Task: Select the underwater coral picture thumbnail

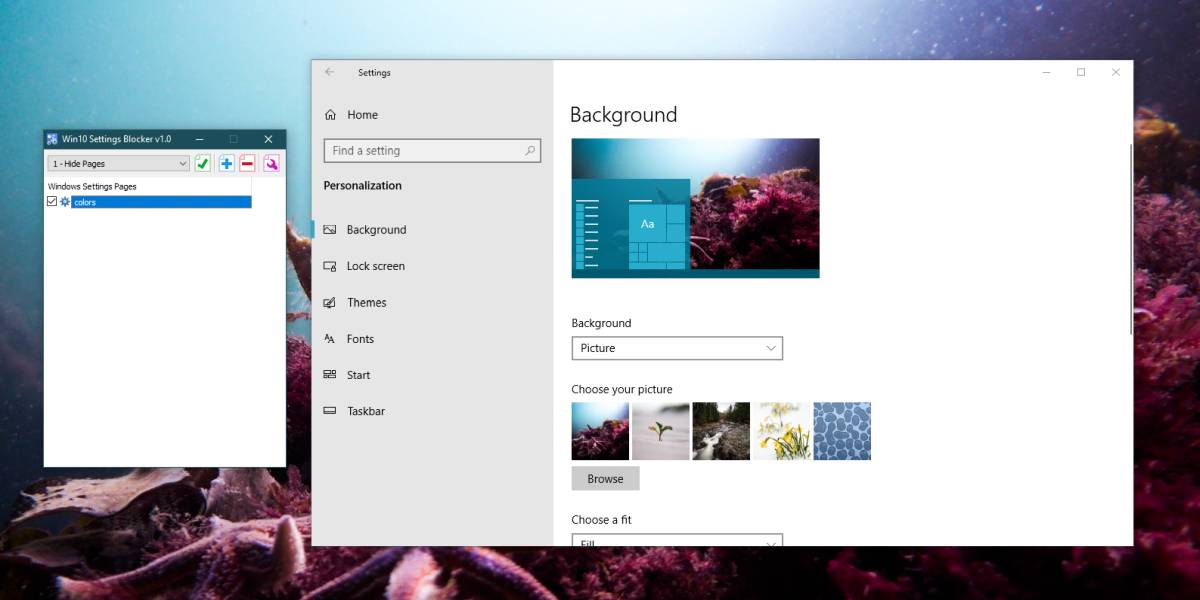Action: click(600, 431)
